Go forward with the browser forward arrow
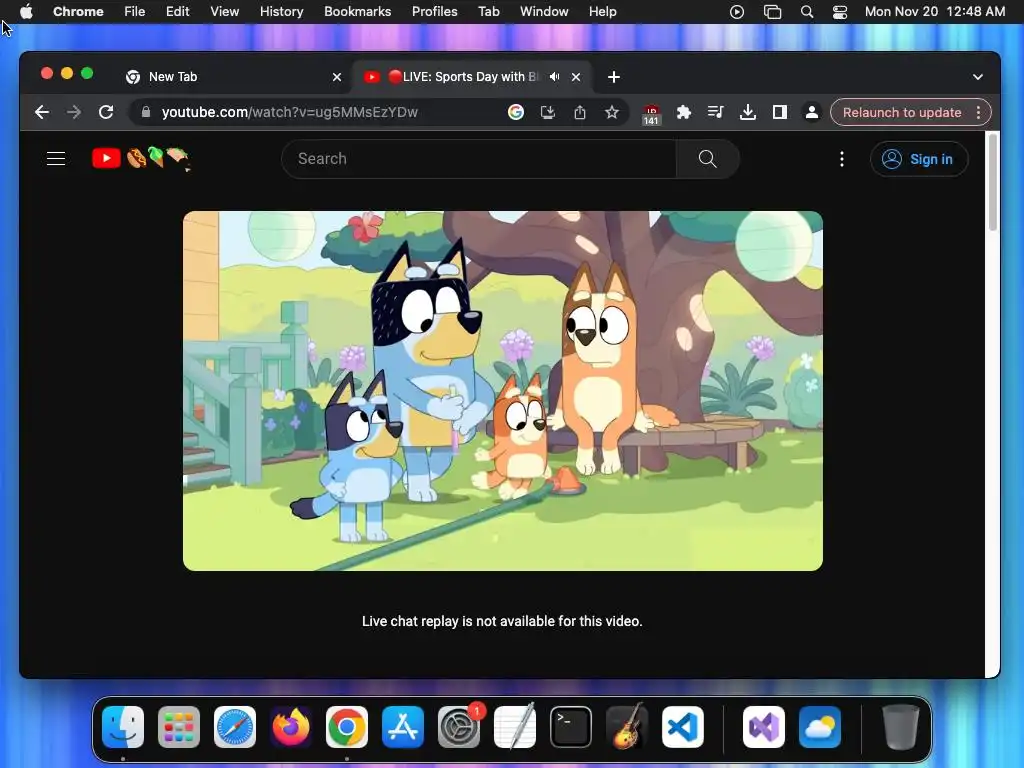The image size is (1024, 768). (x=74, y=112)
